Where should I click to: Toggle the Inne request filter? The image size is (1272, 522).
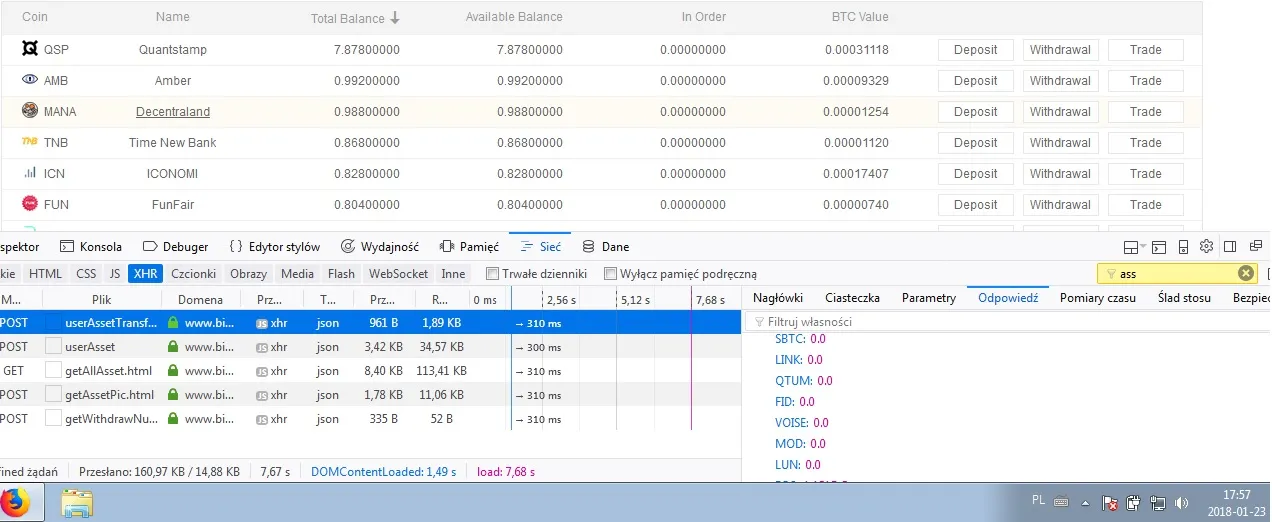(x=453, y=273)
